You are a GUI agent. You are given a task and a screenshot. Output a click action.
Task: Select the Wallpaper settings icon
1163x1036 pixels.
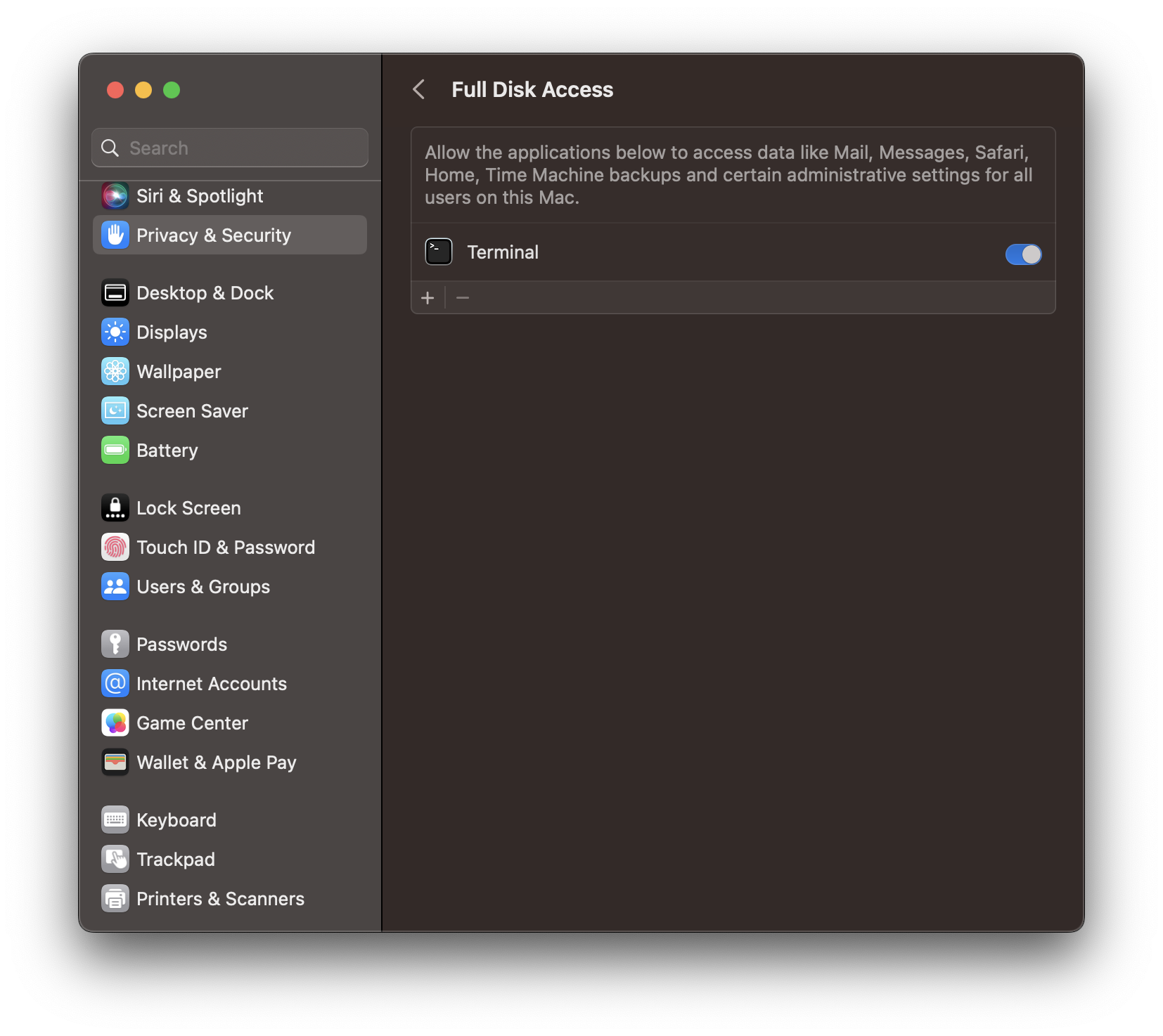point(115,371)
